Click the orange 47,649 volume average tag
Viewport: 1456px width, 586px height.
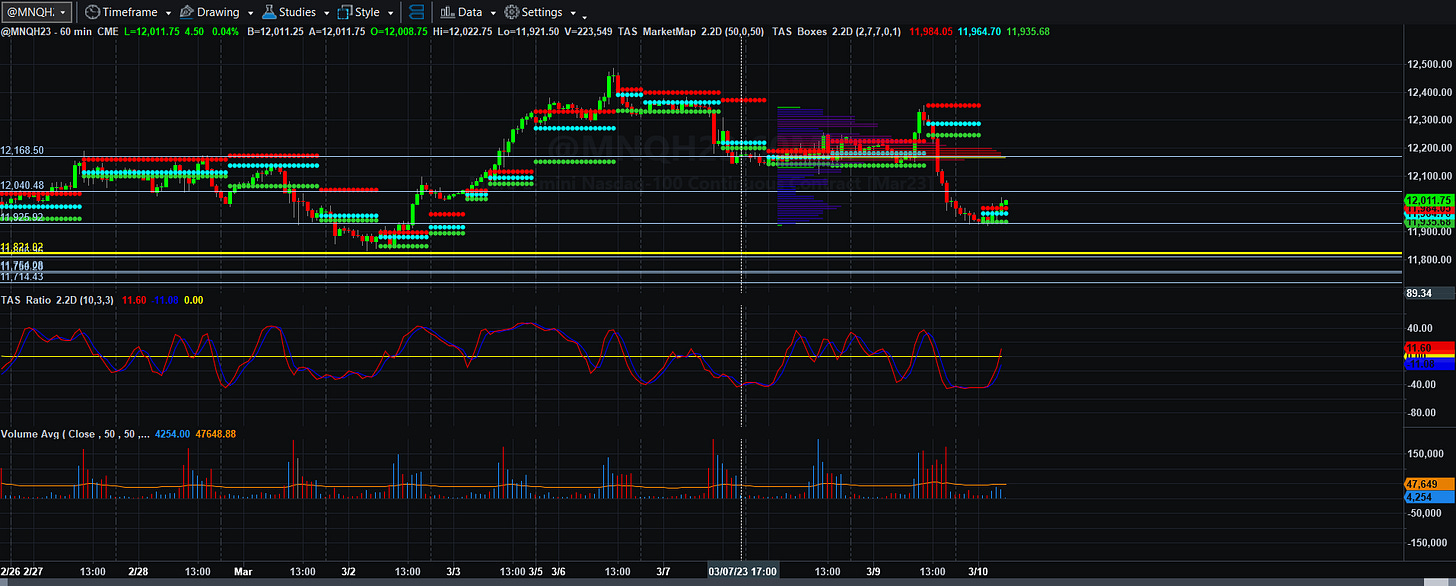tap(1426, 484)
